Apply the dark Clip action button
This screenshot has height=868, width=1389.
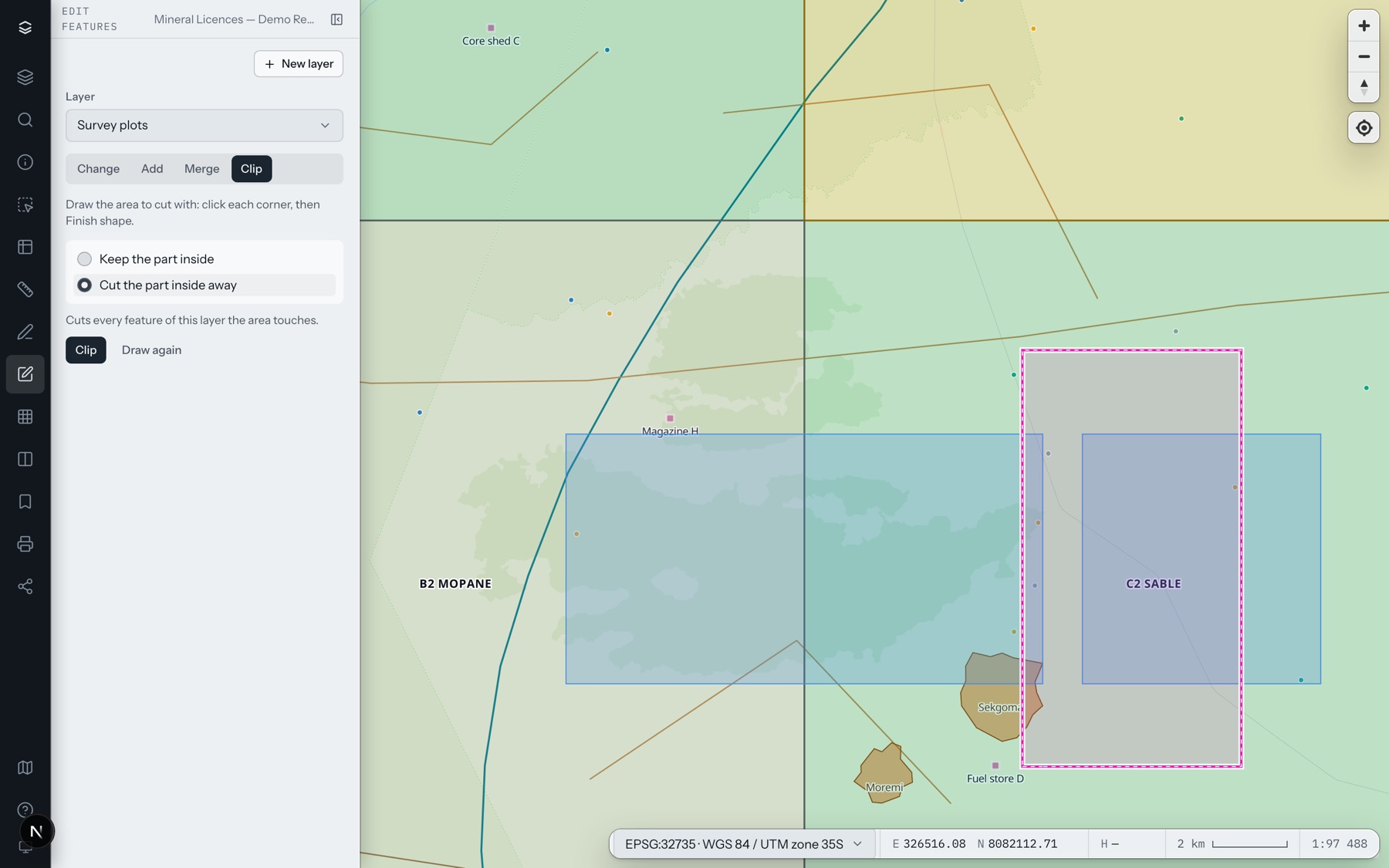(x=86, y=350)
